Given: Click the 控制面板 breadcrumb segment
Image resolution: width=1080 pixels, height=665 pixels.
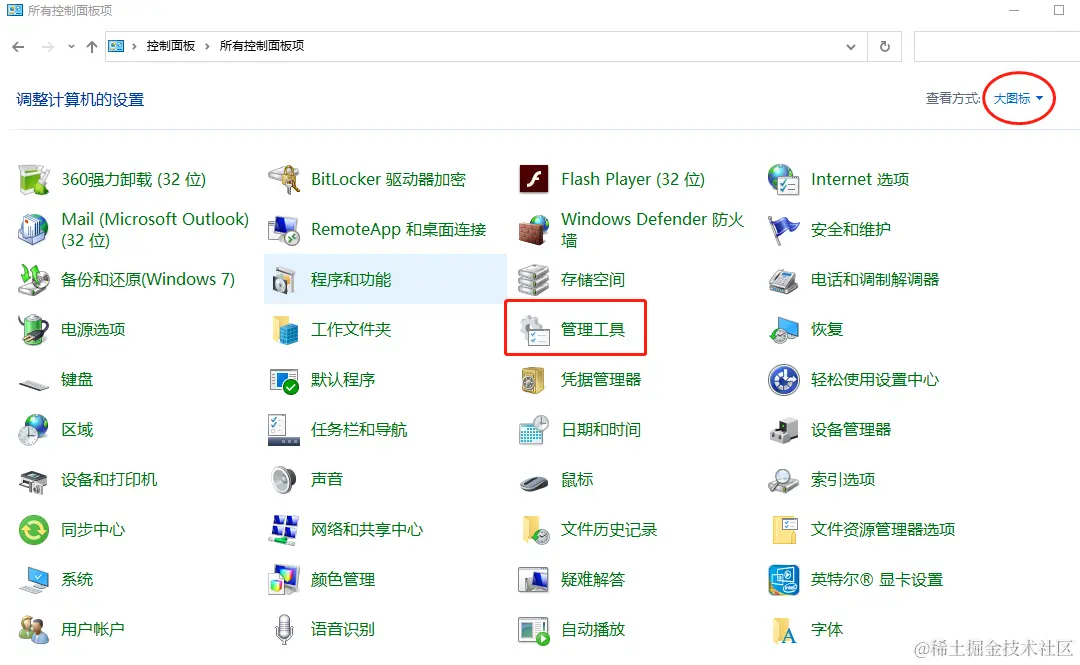Looking at the screenshot, I should click(171, 45).
